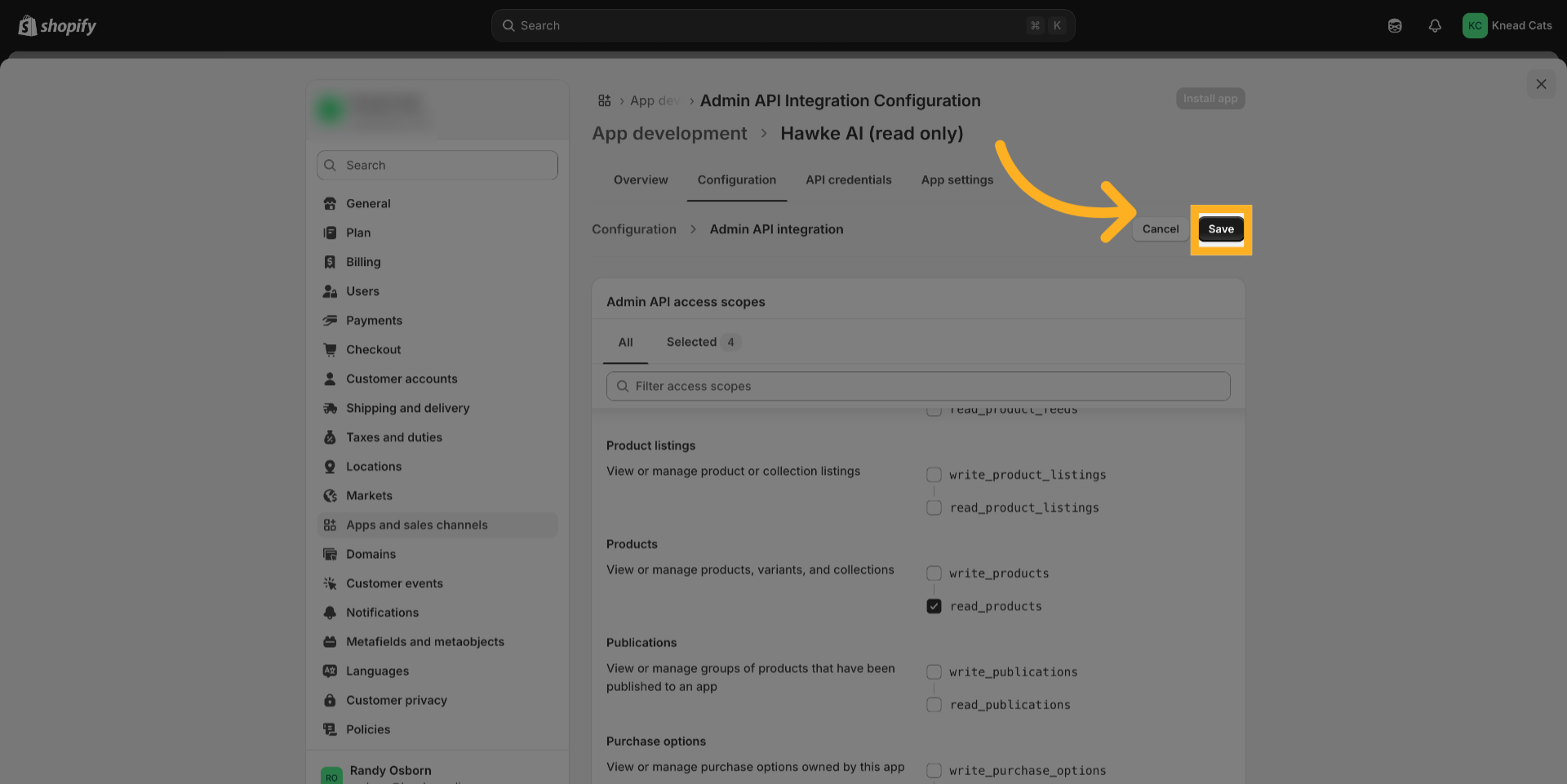Open Shipping and delivery settings
1567x784 pixels.
(x=407, y=408)
